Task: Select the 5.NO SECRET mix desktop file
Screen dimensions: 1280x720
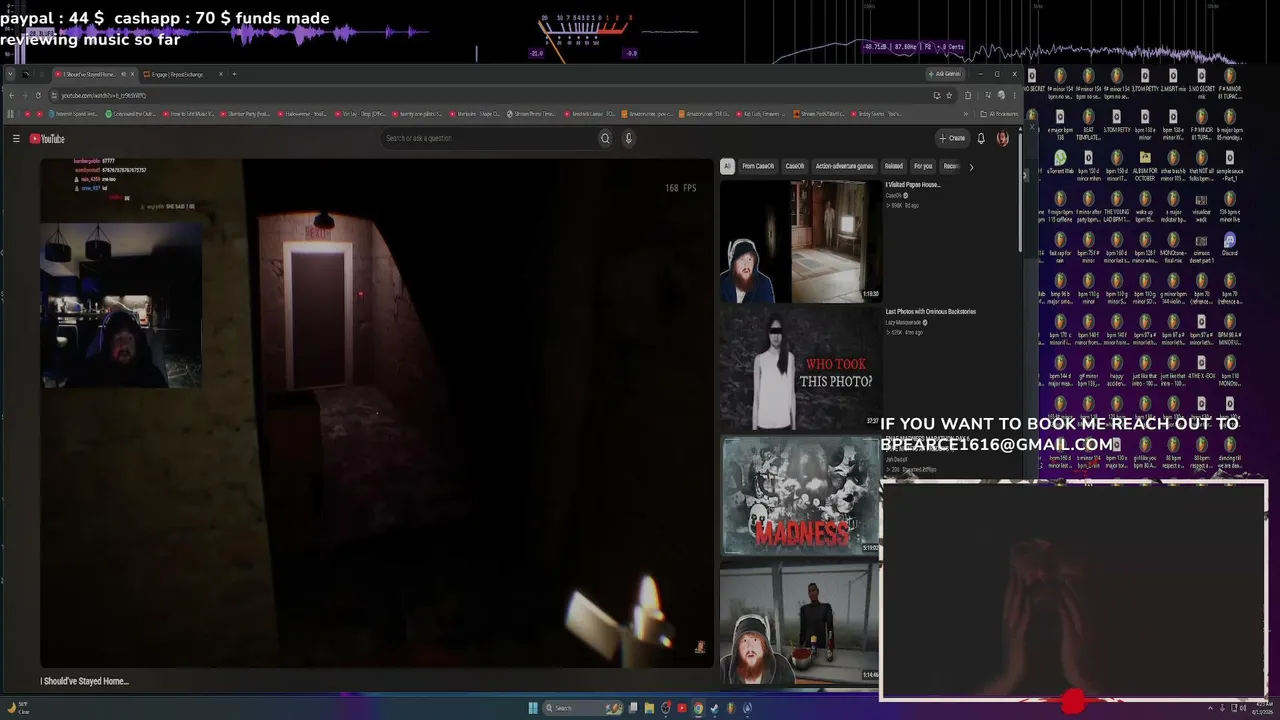Action: [1201, 85]
